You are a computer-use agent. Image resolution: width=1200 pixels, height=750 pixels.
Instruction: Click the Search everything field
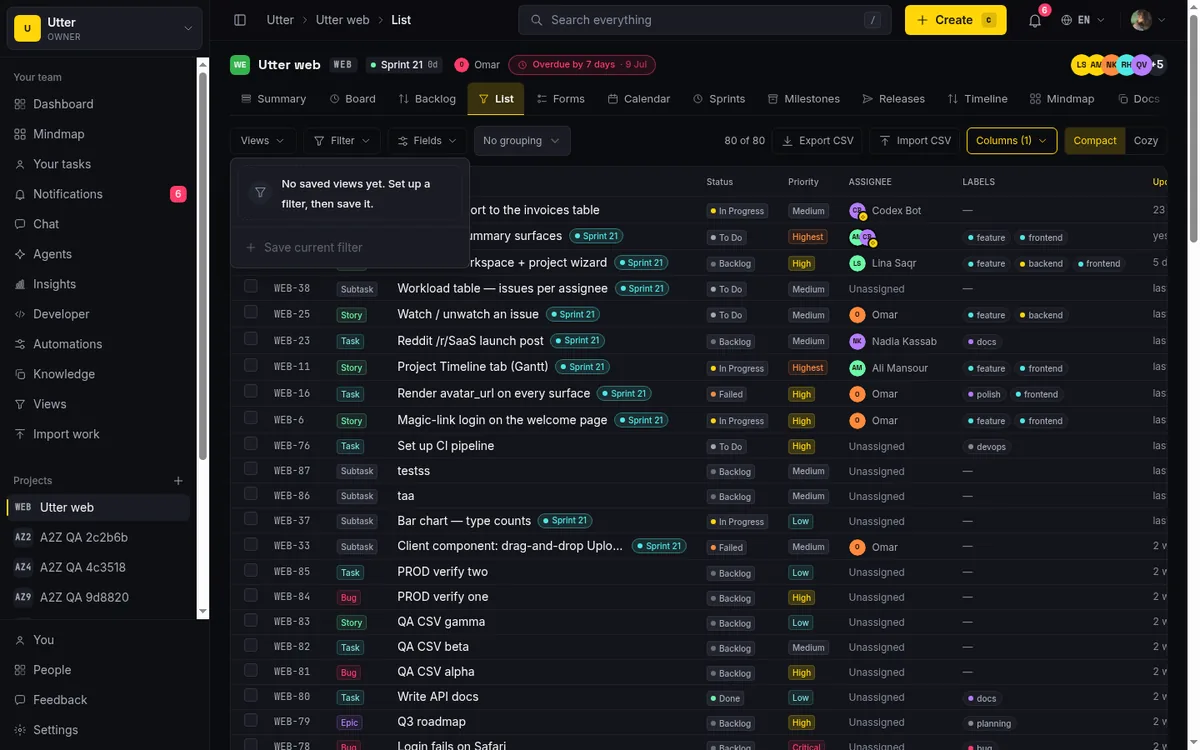coord(705,20)
